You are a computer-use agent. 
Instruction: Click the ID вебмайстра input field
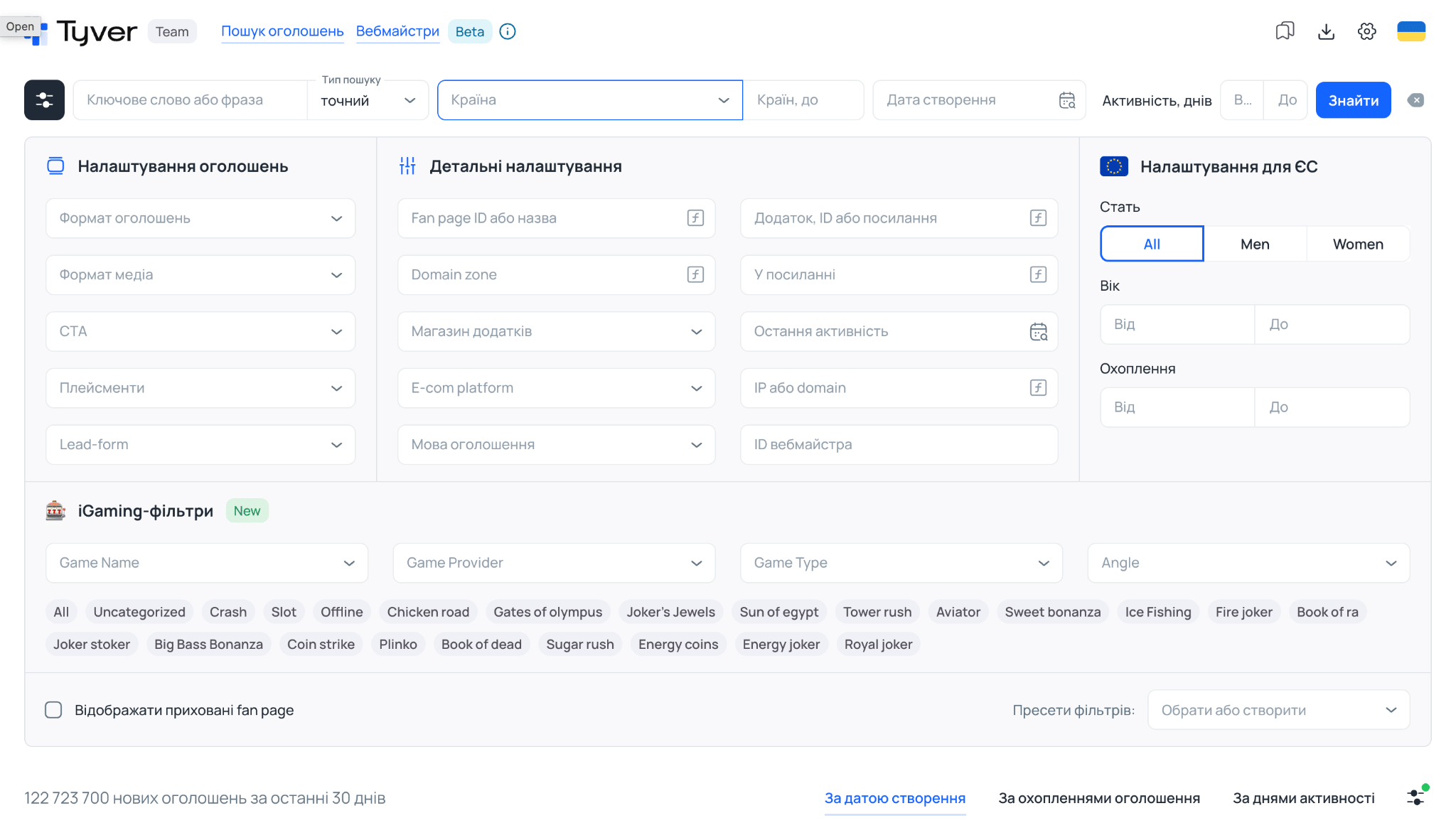click(x=899, y=445)
